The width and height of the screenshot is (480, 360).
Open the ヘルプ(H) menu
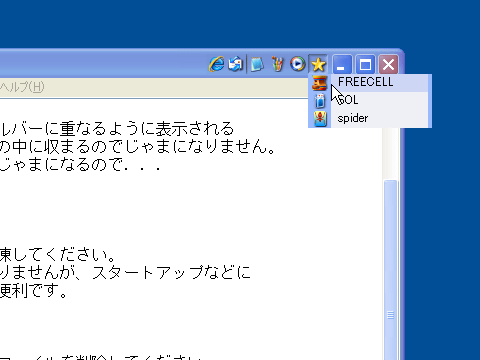[22, 87]
